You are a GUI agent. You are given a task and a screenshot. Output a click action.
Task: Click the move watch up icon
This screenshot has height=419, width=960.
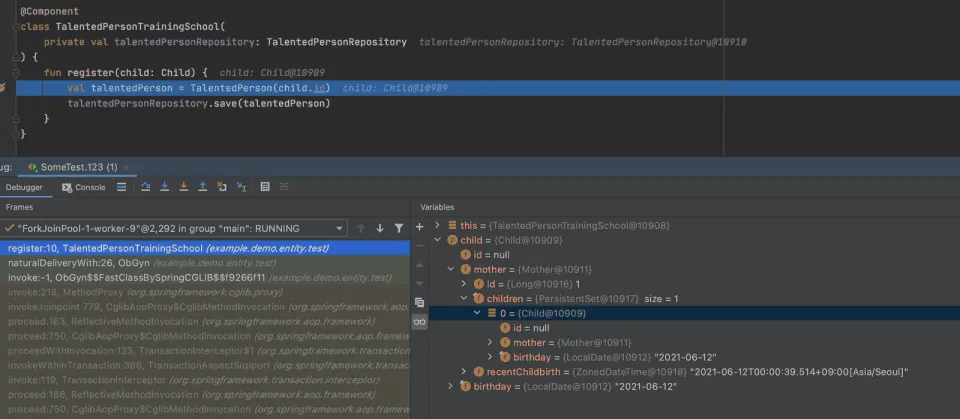click(x=419, y=265)
